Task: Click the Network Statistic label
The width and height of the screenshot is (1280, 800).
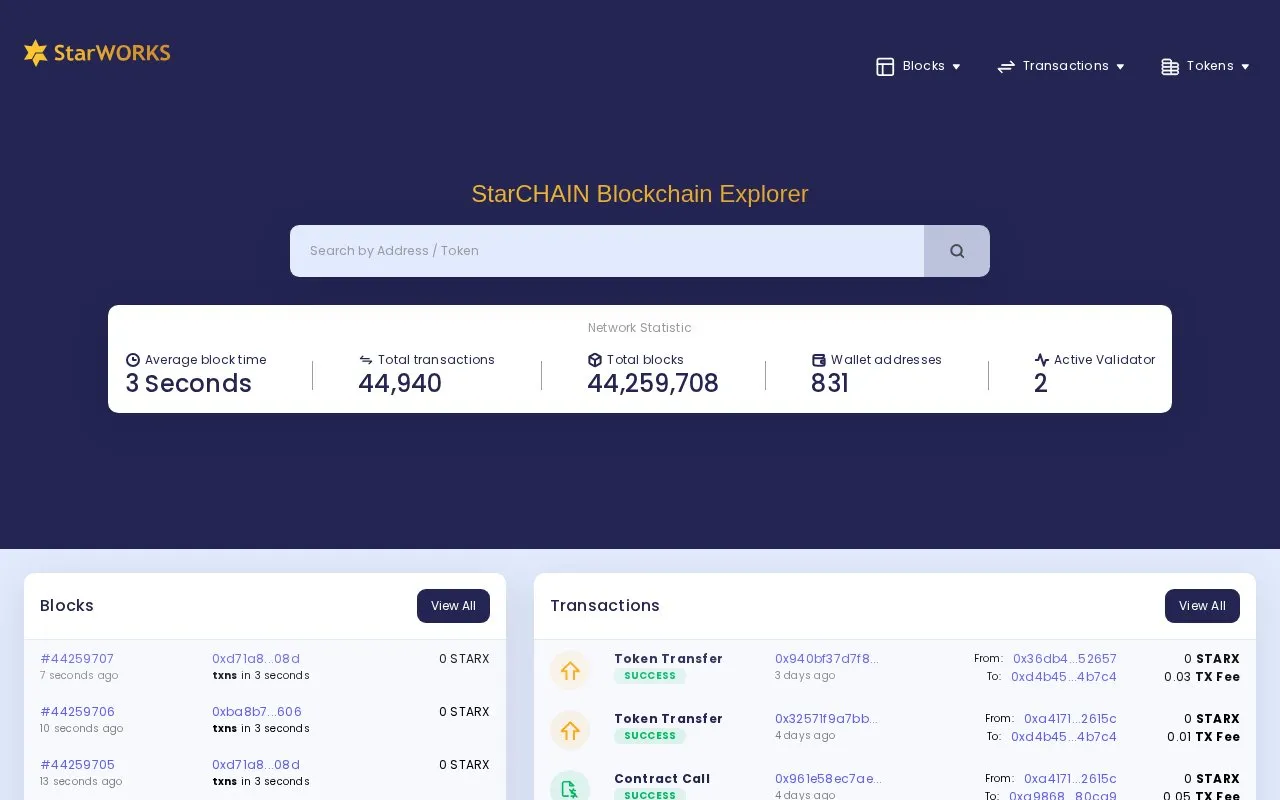Action: pos(640,328)
